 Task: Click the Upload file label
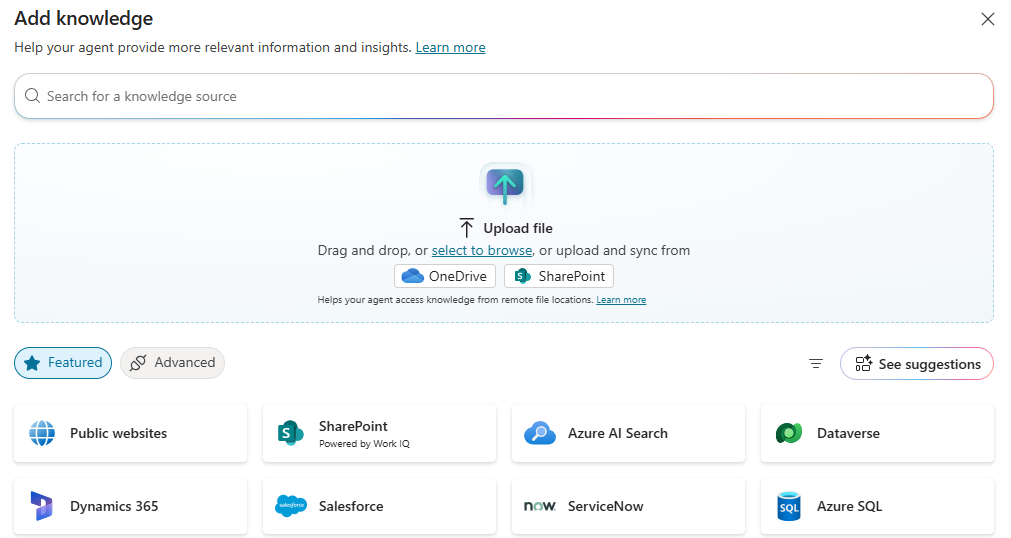coord(518,228)
